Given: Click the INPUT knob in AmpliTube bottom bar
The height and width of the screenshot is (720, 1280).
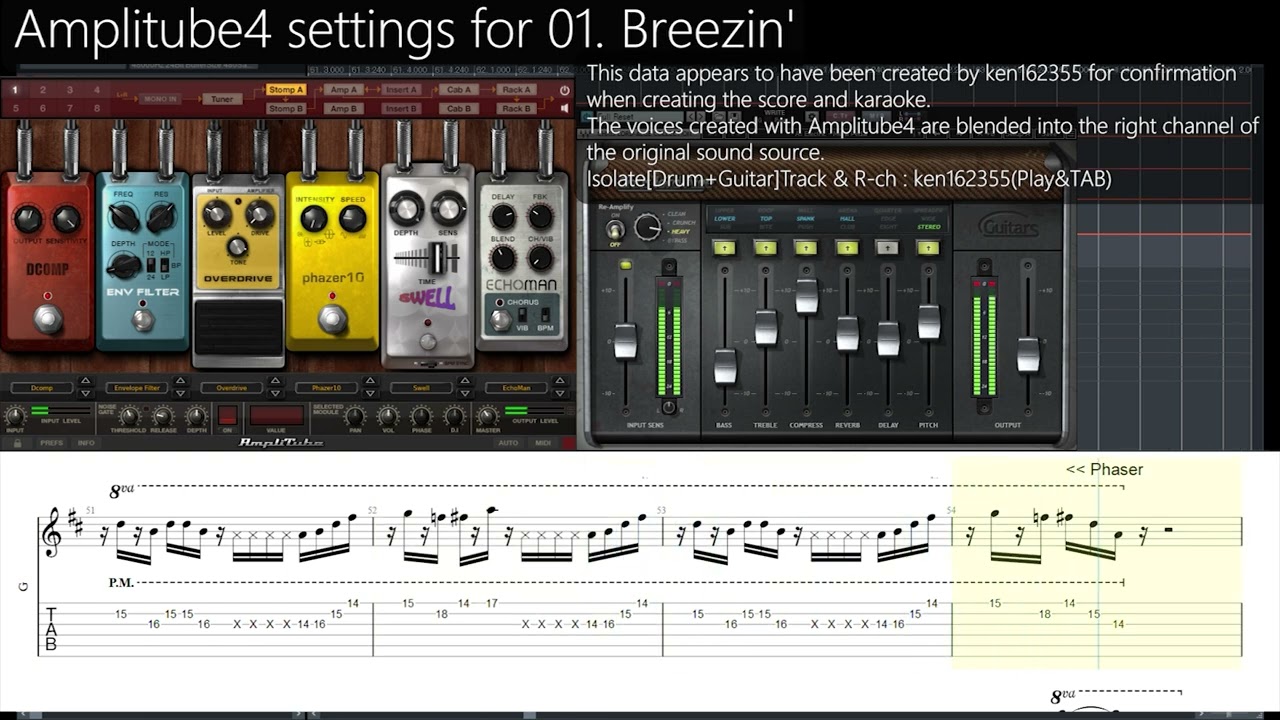Looking at the screenshot, I should 15,417.
